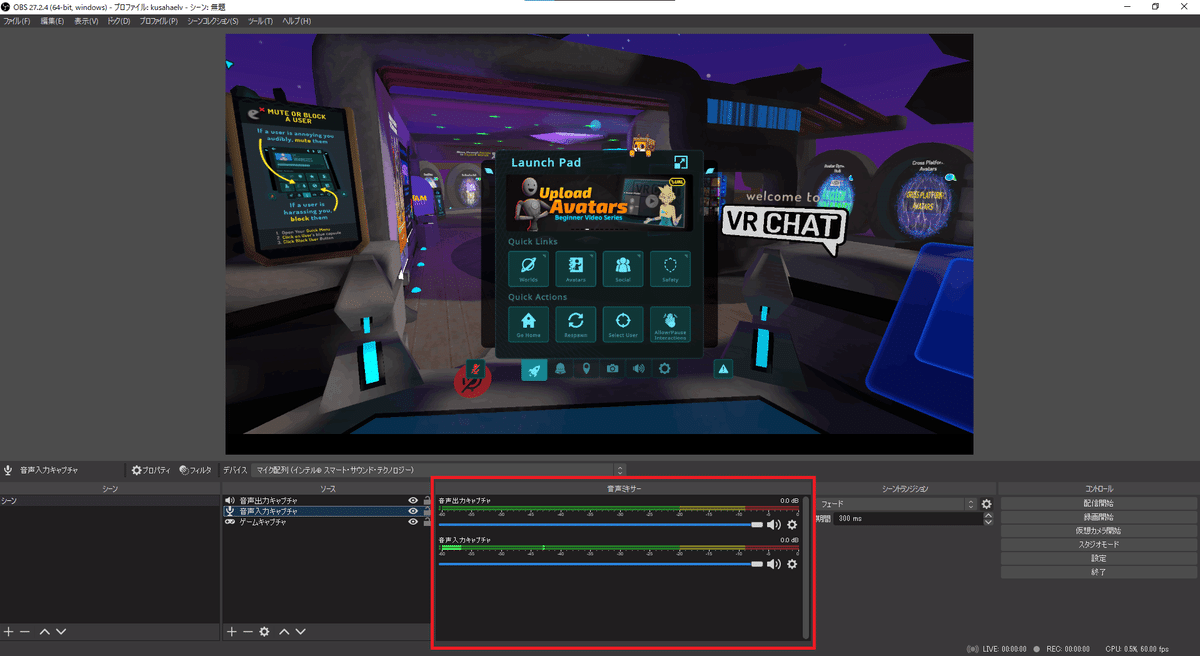Add a new source with the plus icon
The width and height of the screenshot is (1200, 656).
click(x=231, y=631)
